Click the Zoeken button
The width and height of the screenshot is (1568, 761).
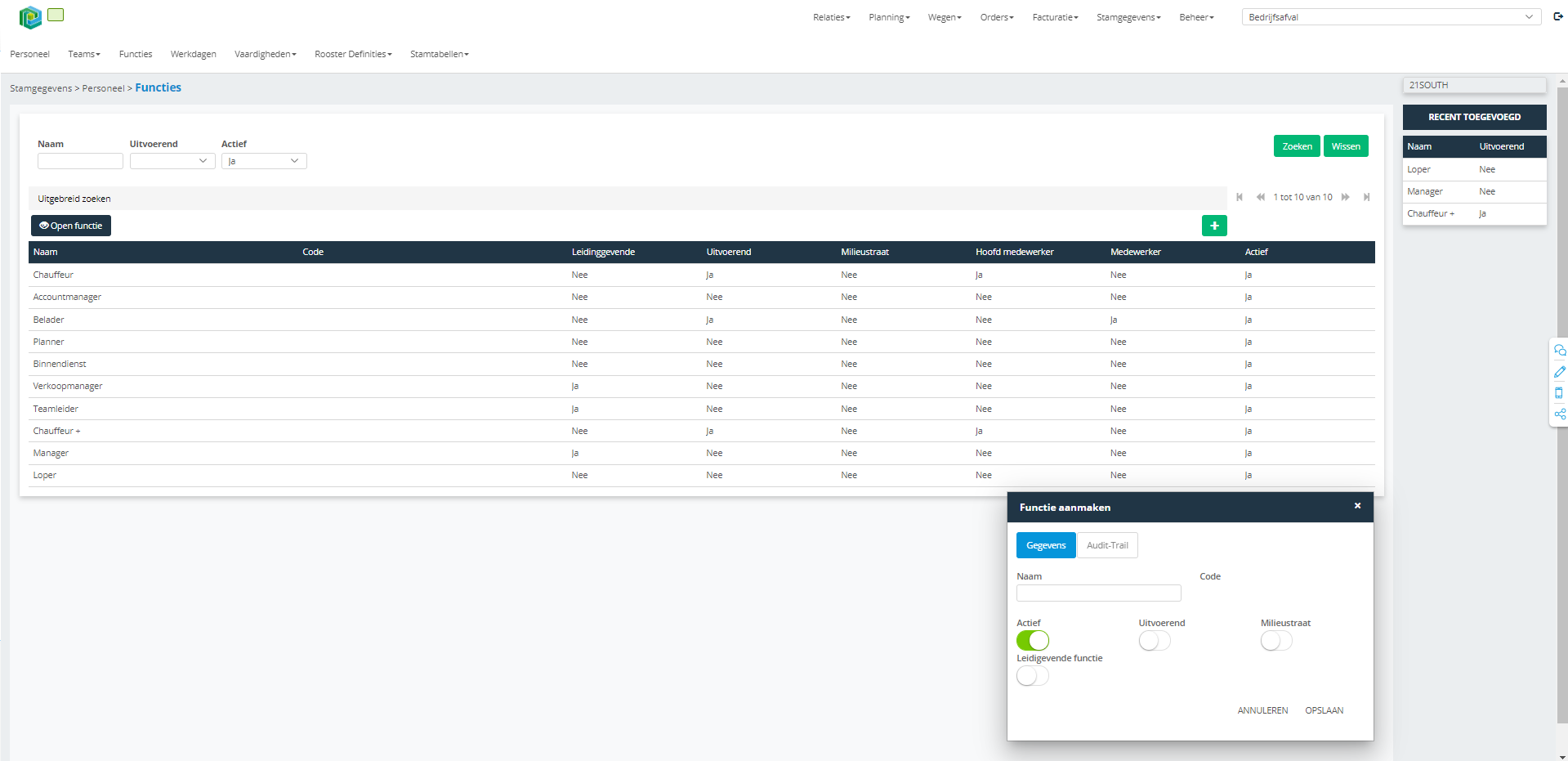1297,146
